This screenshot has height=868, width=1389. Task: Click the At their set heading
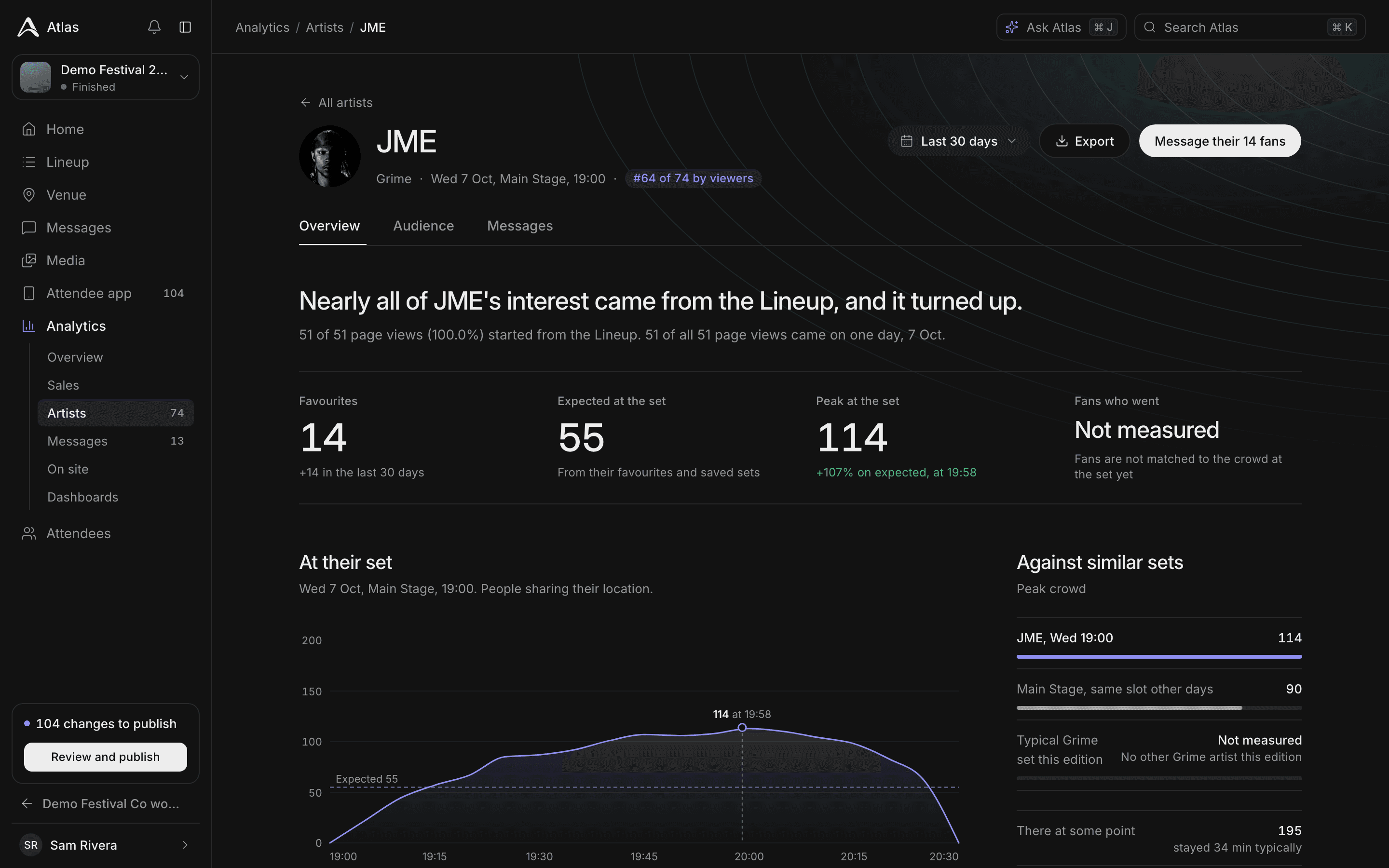pyautogui.click(x=345, y=563)
